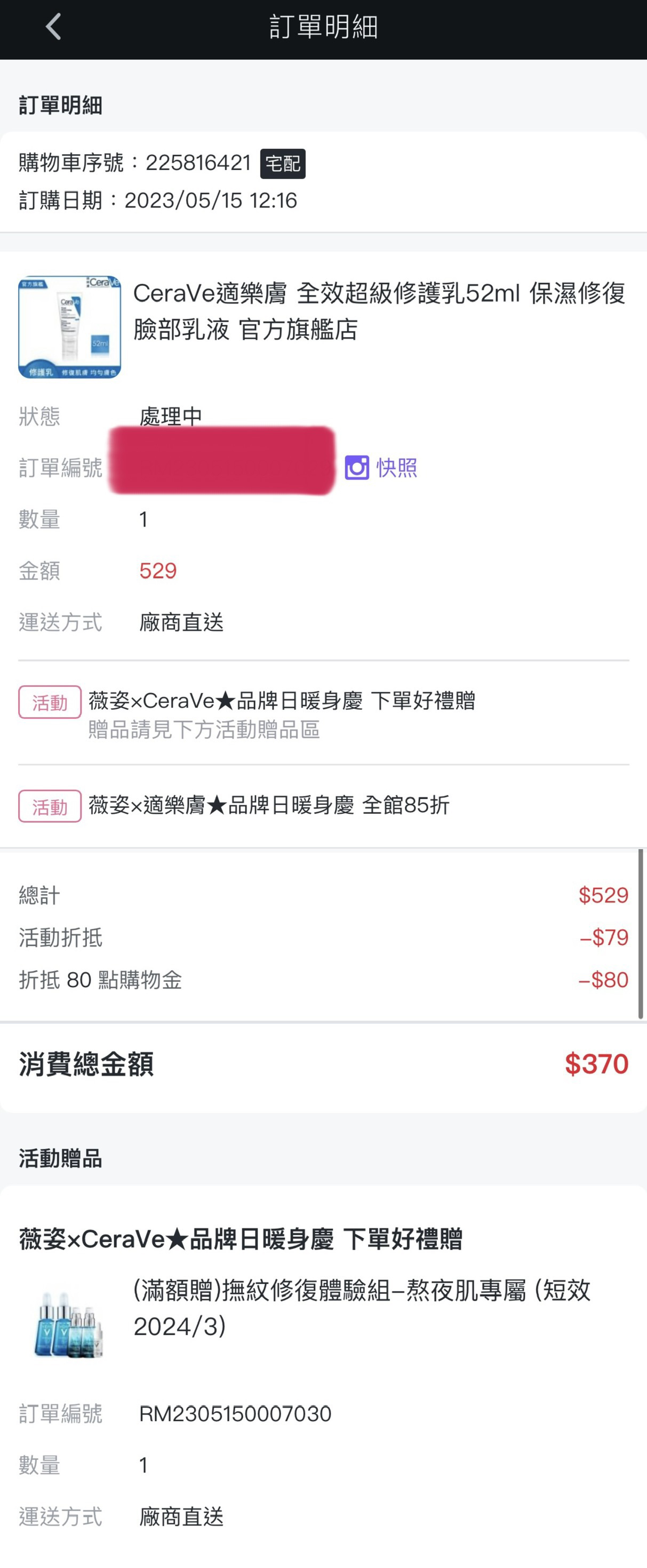The height and width of the screenshot is (1568, 647).
Task: Tap the 消費總金額 $370 total
Action: point(323,1064)
